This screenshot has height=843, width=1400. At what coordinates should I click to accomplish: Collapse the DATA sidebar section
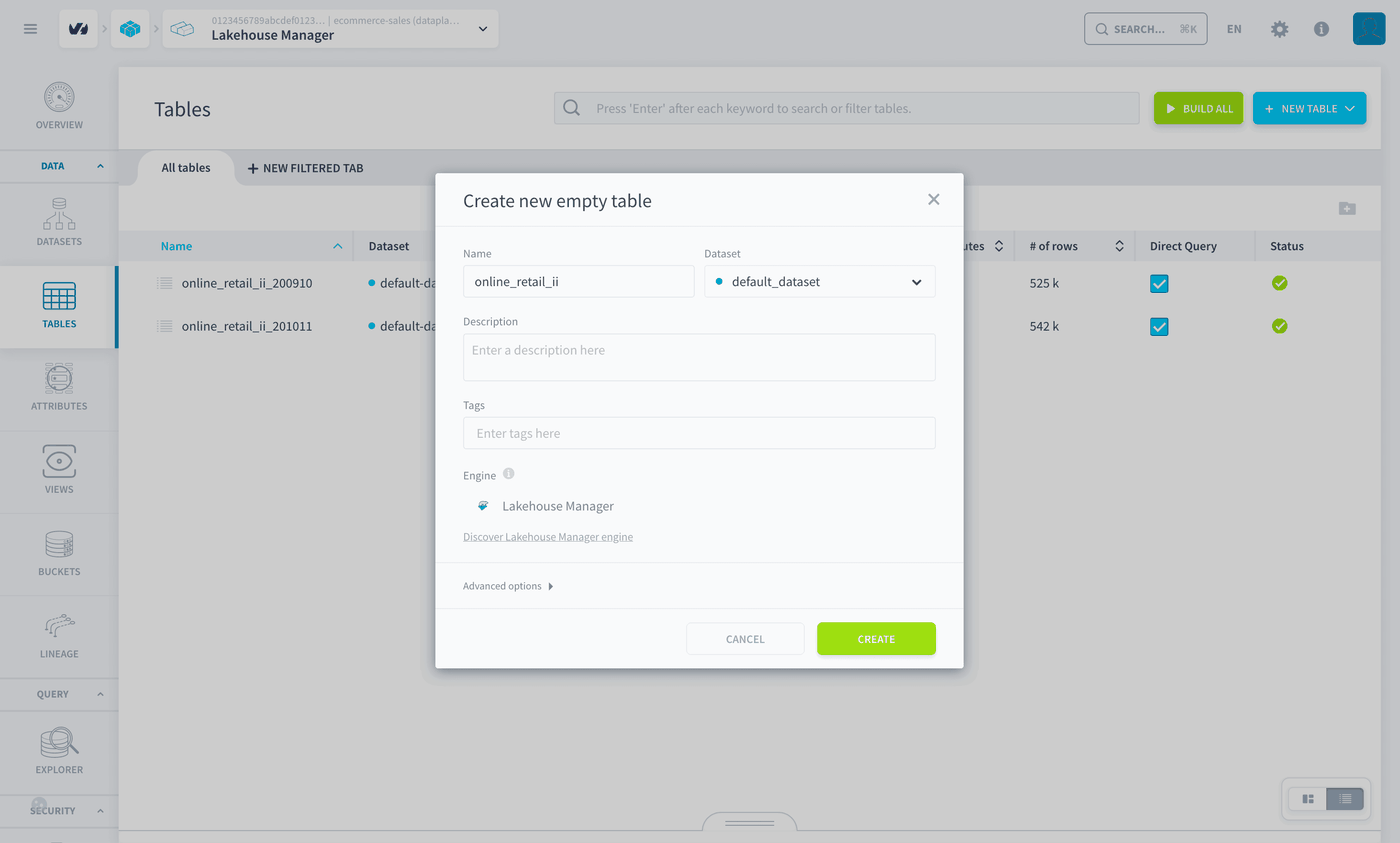[x=59, y=166]
